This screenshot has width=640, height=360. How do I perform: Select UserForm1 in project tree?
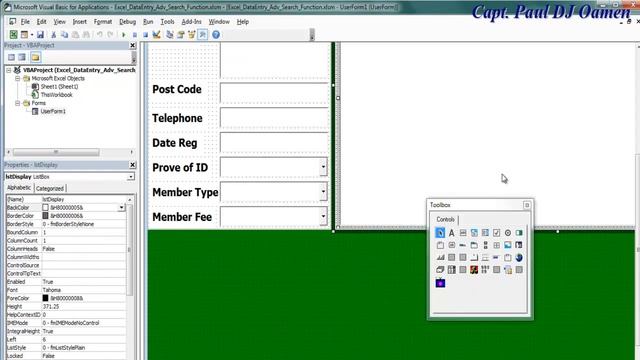[53, 111]
